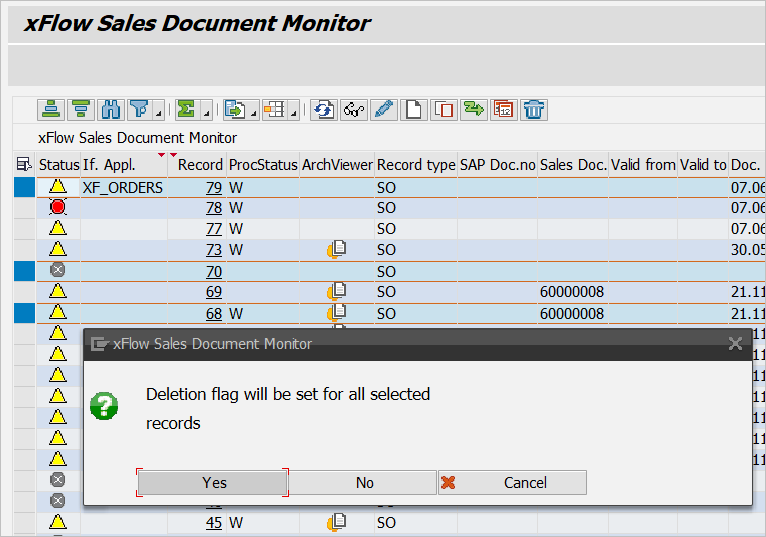Click the Record column header

pyautogui.click(x=200, y=165)
